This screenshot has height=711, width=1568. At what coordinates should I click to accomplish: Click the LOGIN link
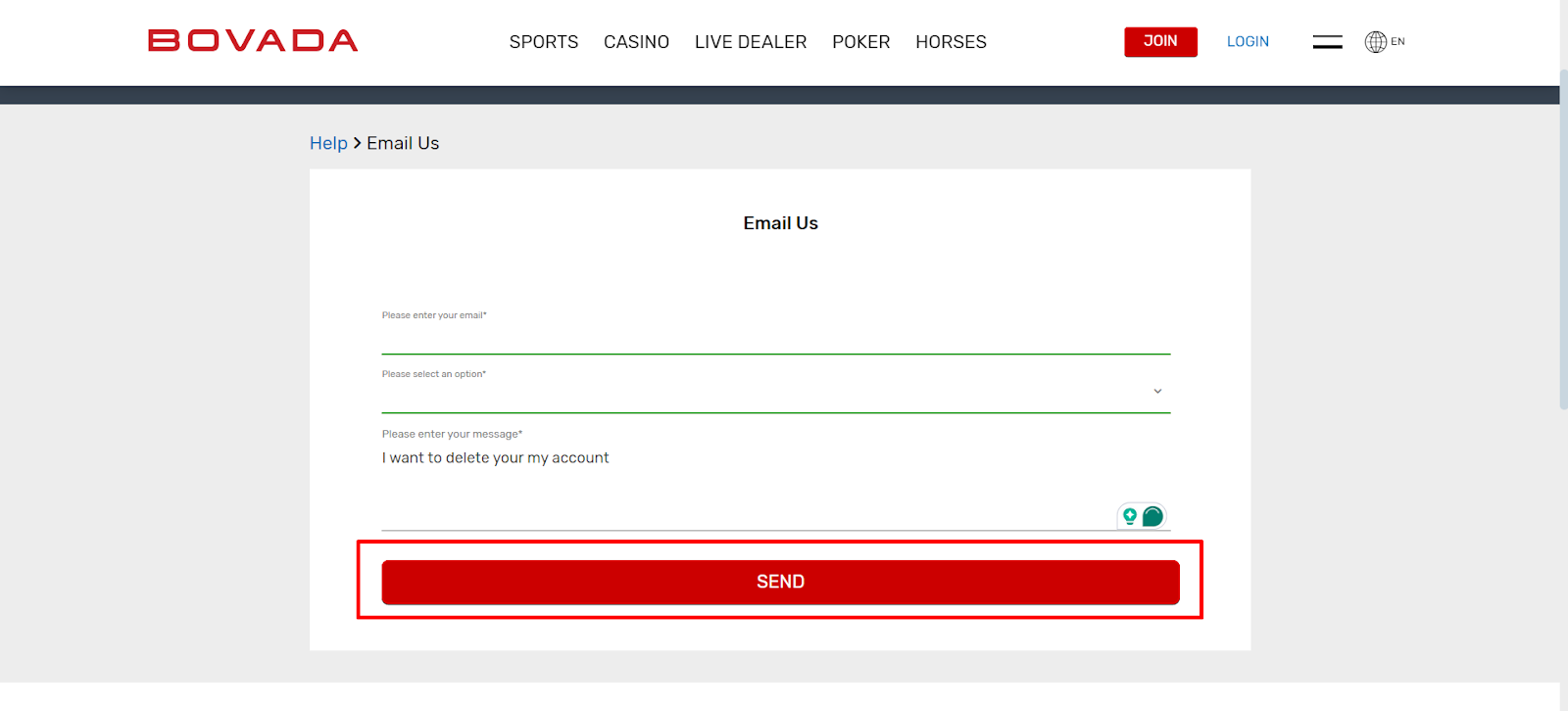1248,41
